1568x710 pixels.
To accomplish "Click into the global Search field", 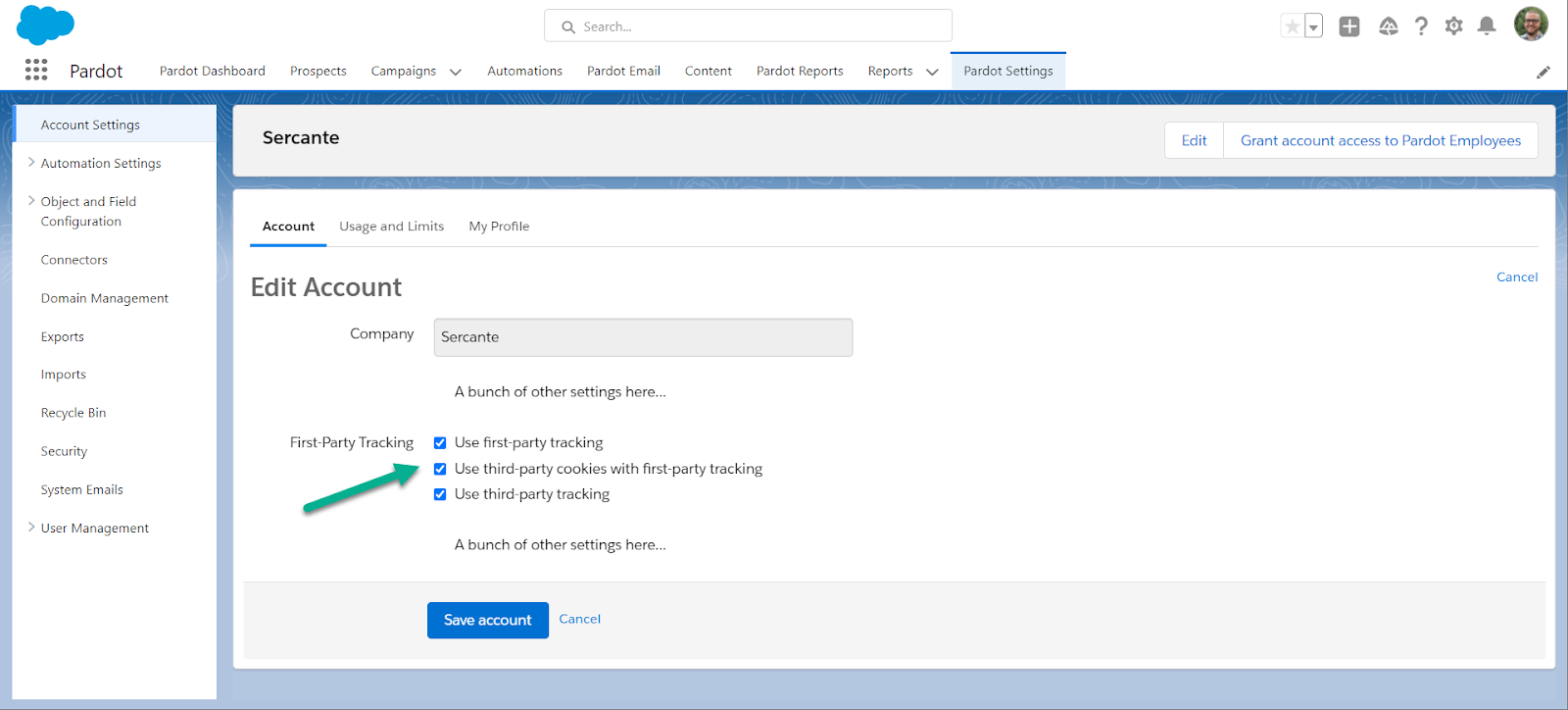I will coord(748,26).
